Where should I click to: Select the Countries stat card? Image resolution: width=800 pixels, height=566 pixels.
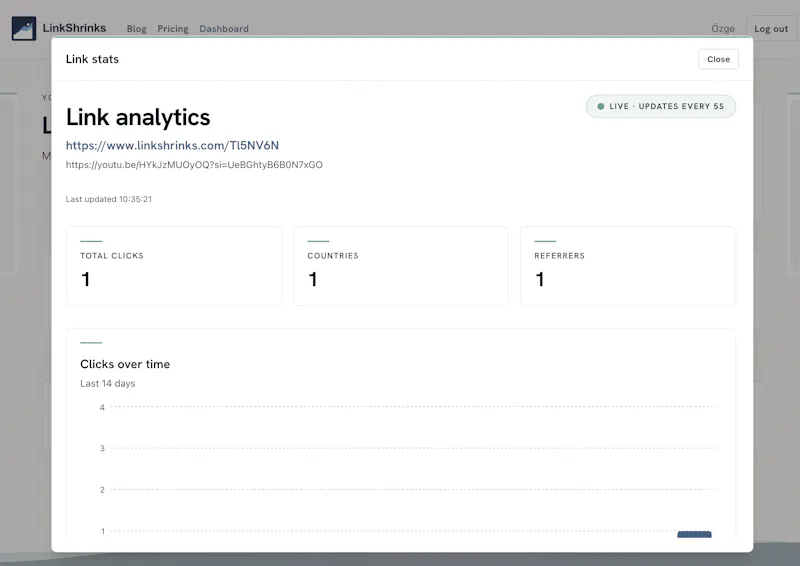[401, 266]
